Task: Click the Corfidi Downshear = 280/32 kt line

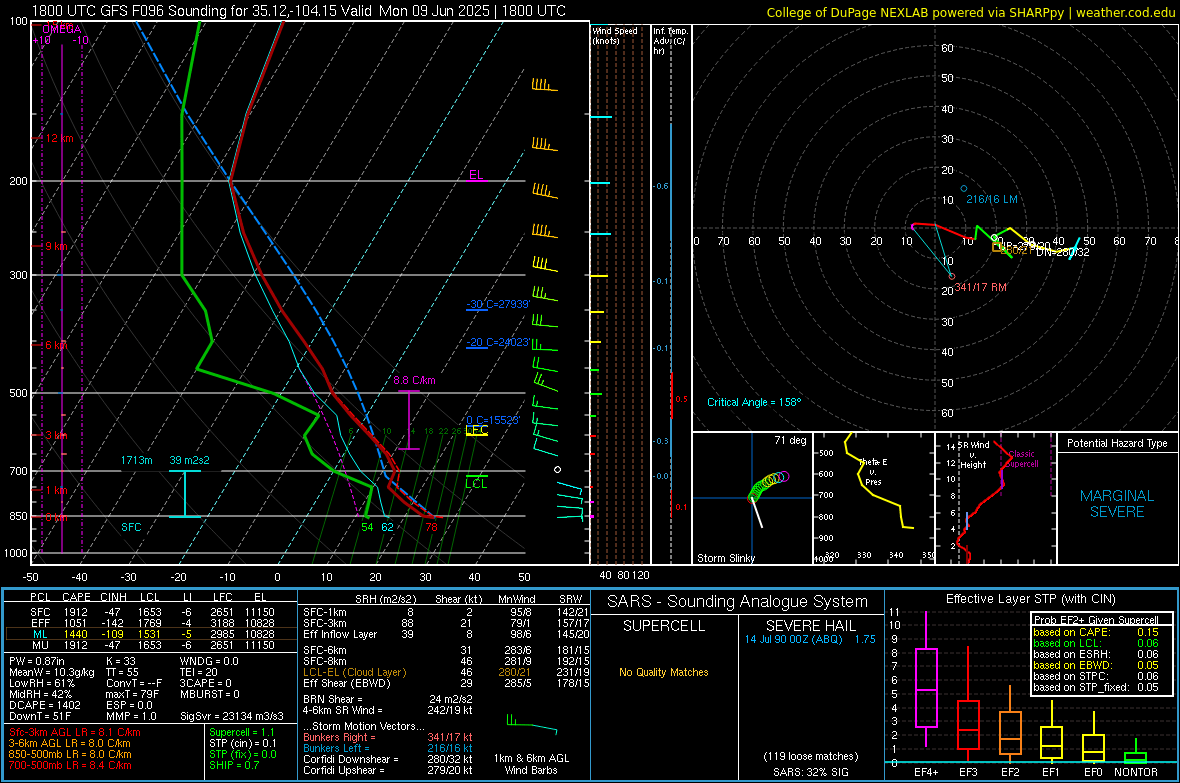Action: [388, 759]
